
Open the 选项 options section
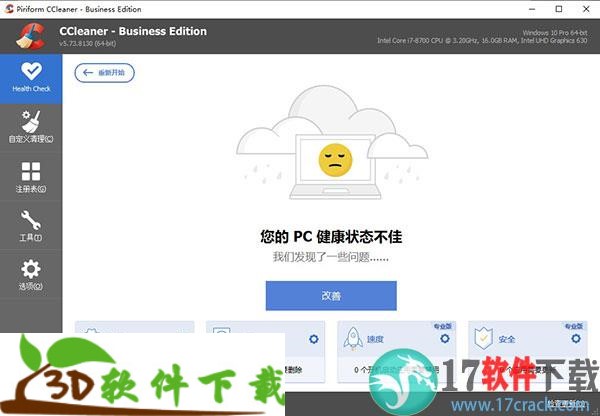pyautogui.click(x=31, y=275)
